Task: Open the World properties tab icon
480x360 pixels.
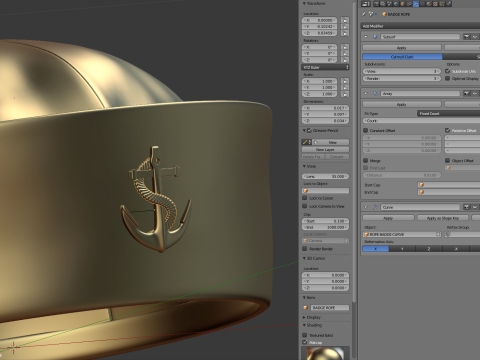Action: tap(396, 4)
